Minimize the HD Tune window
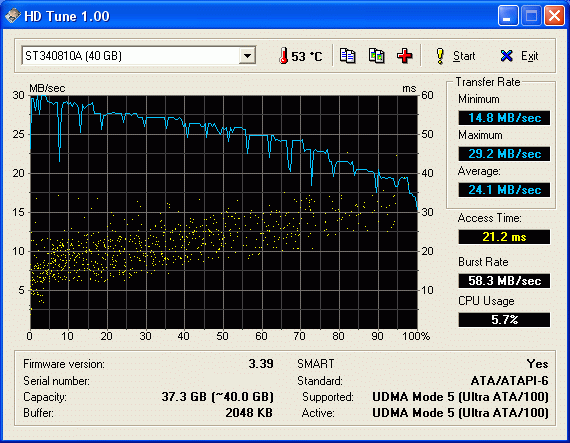The width and height of the screenshot is (570, 443). 508,16
